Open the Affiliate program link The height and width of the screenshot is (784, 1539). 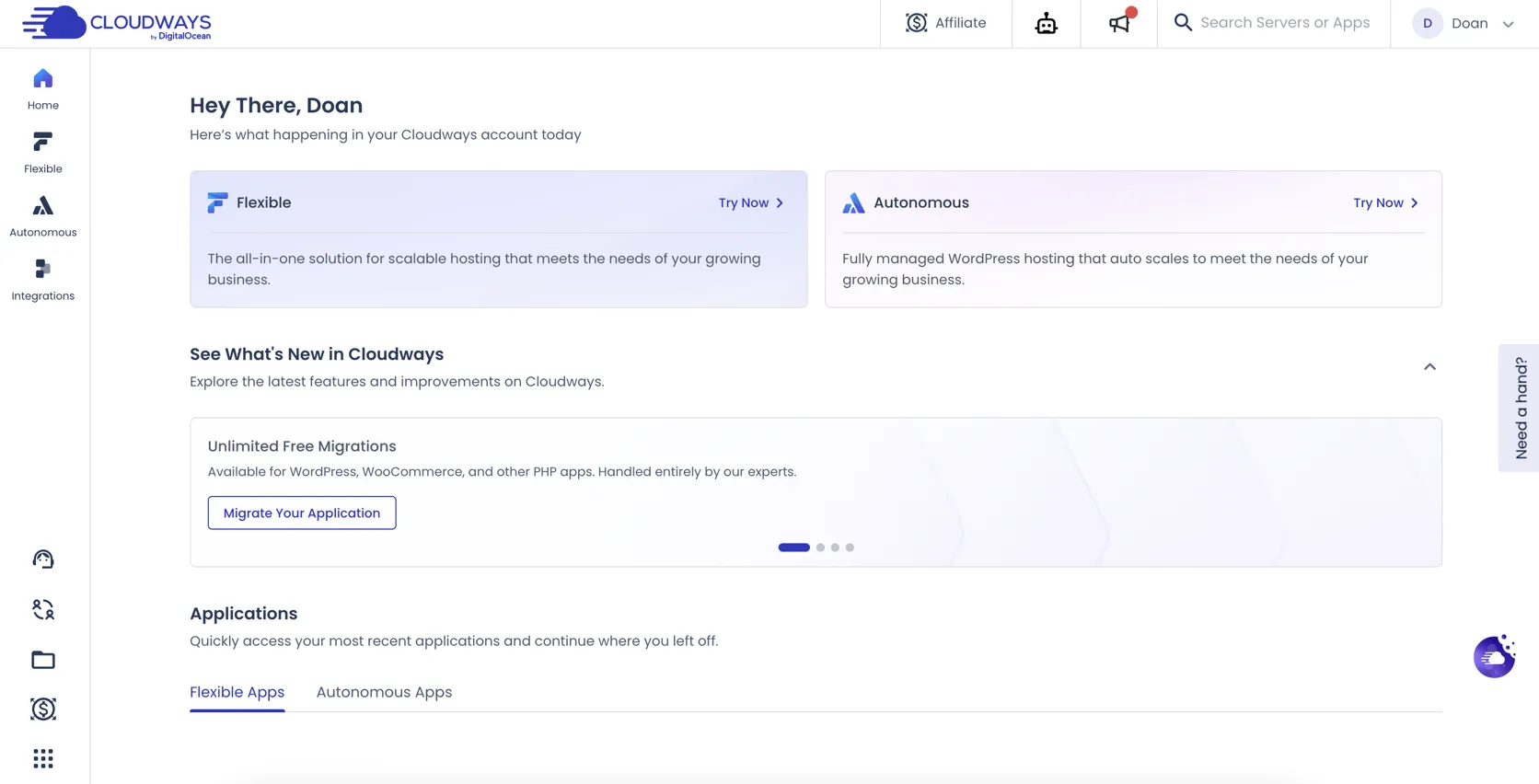point(945,23)
